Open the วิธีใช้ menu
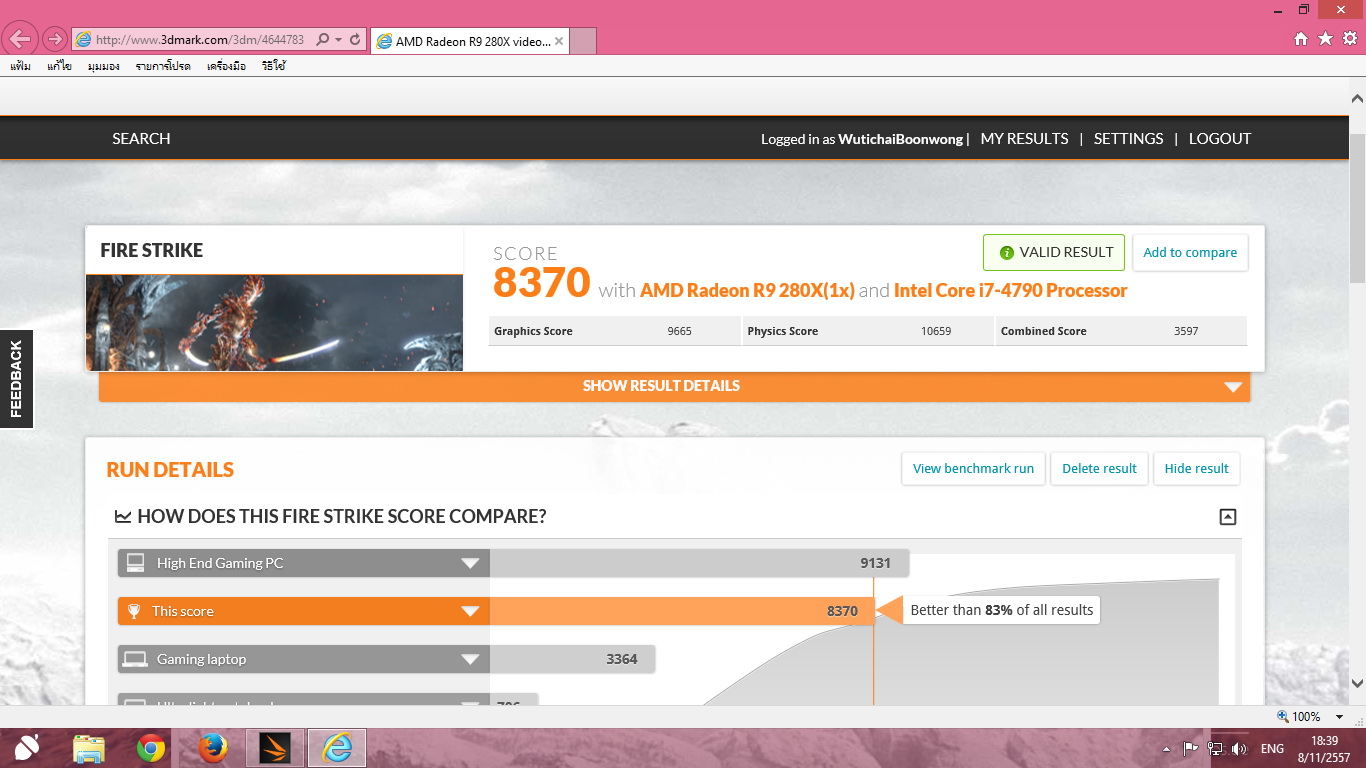 tap(273, 66)
